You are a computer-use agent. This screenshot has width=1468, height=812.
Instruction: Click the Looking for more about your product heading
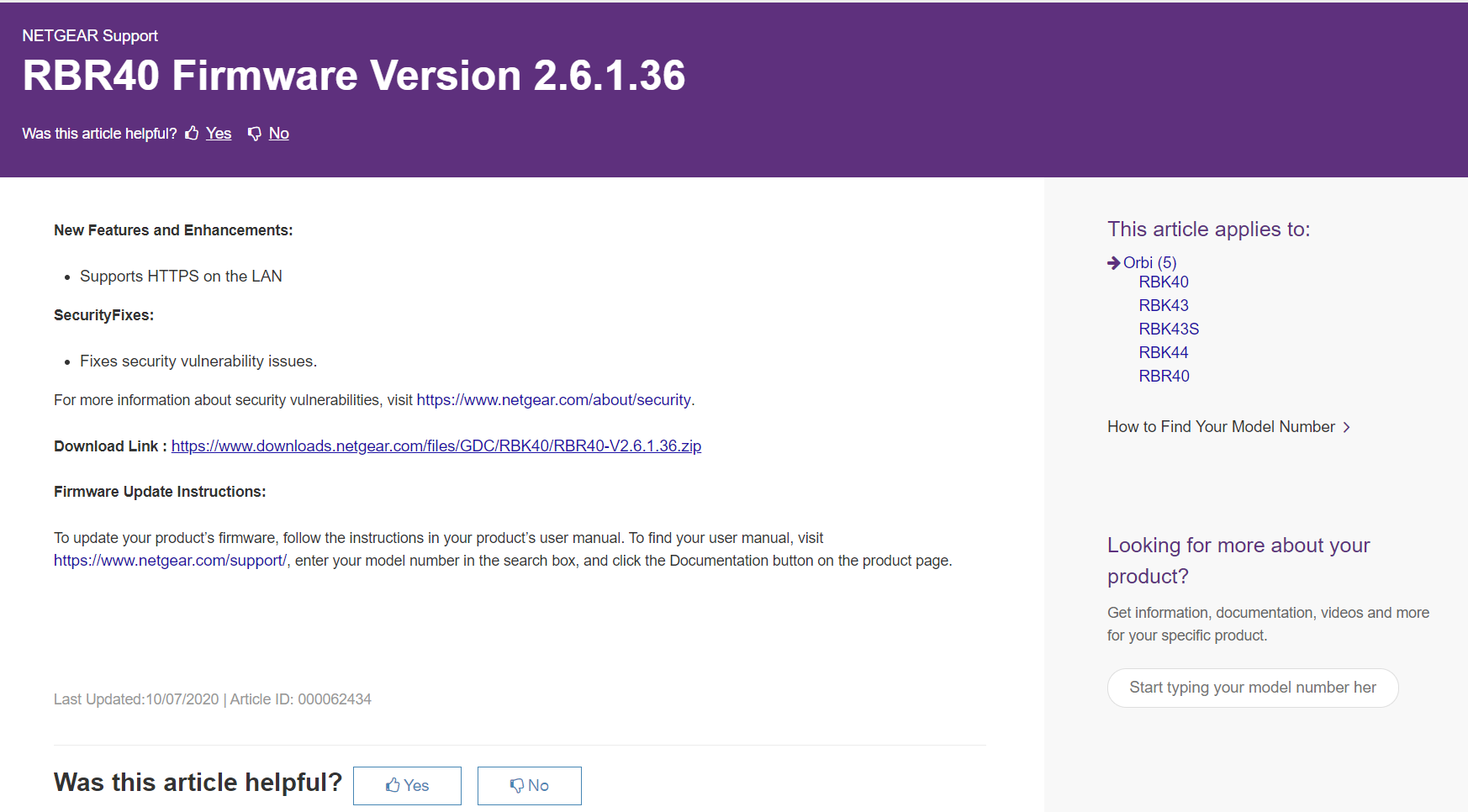tap(1238, 561)
